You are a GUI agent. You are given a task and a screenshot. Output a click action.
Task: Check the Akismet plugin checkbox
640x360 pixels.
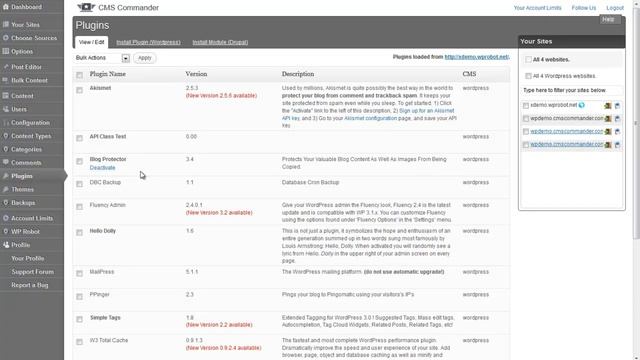pos(80,90)
